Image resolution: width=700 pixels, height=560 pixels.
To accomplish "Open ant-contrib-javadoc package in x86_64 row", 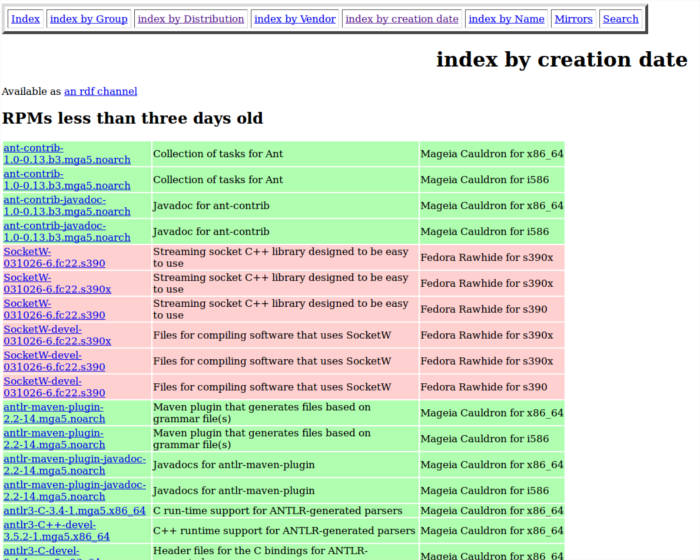I will (67, 206).
